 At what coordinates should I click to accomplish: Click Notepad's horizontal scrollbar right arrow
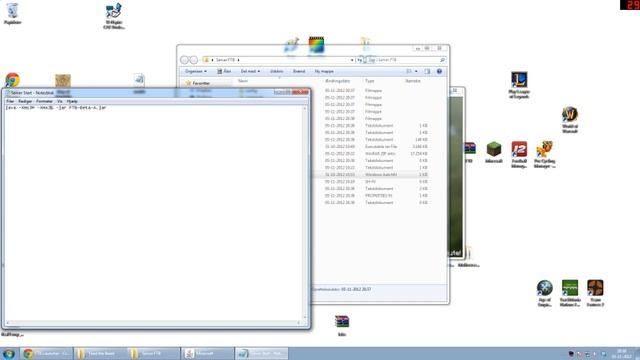point(299,323)
